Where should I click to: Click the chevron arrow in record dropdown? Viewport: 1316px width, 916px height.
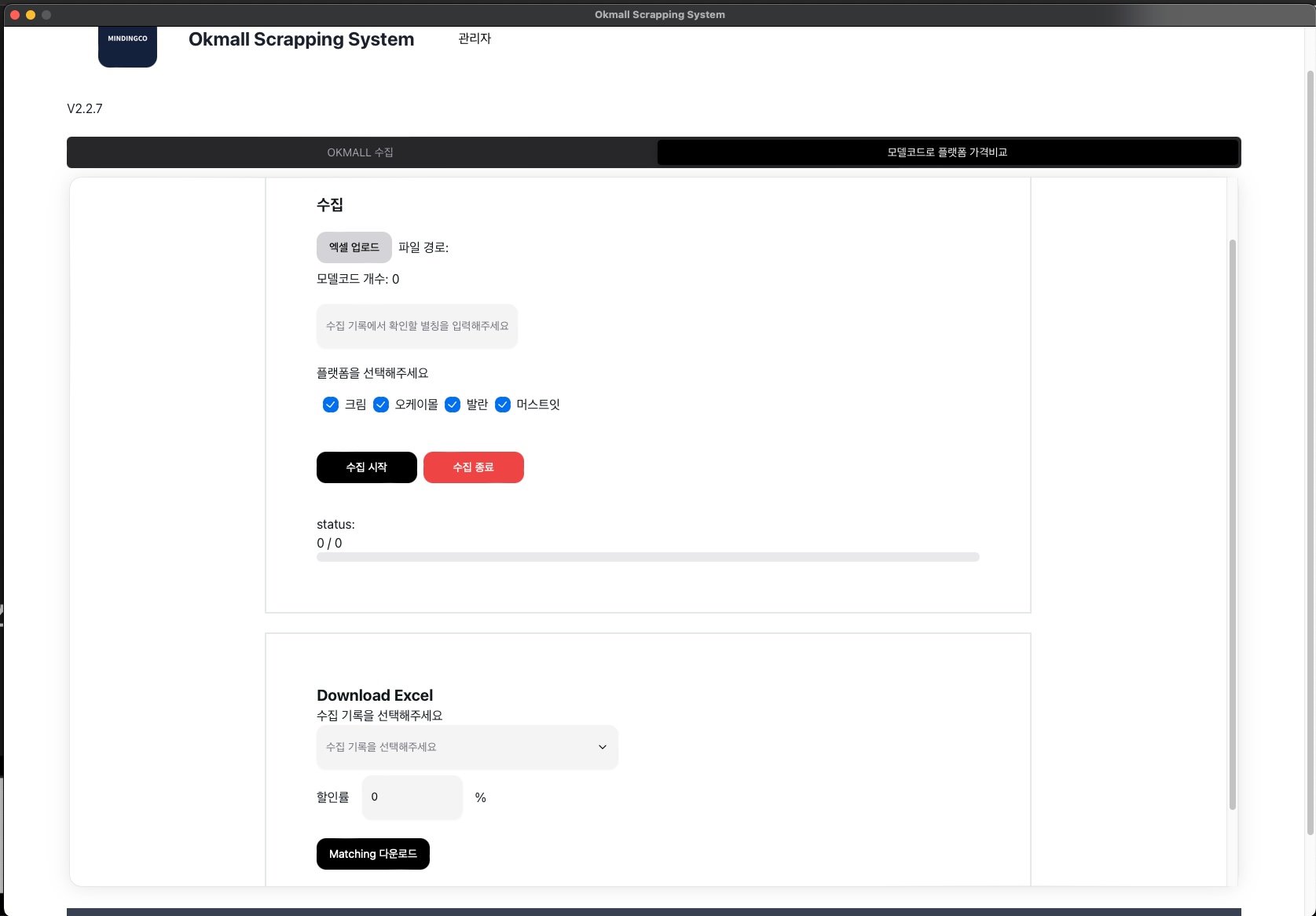pos(603,747)
